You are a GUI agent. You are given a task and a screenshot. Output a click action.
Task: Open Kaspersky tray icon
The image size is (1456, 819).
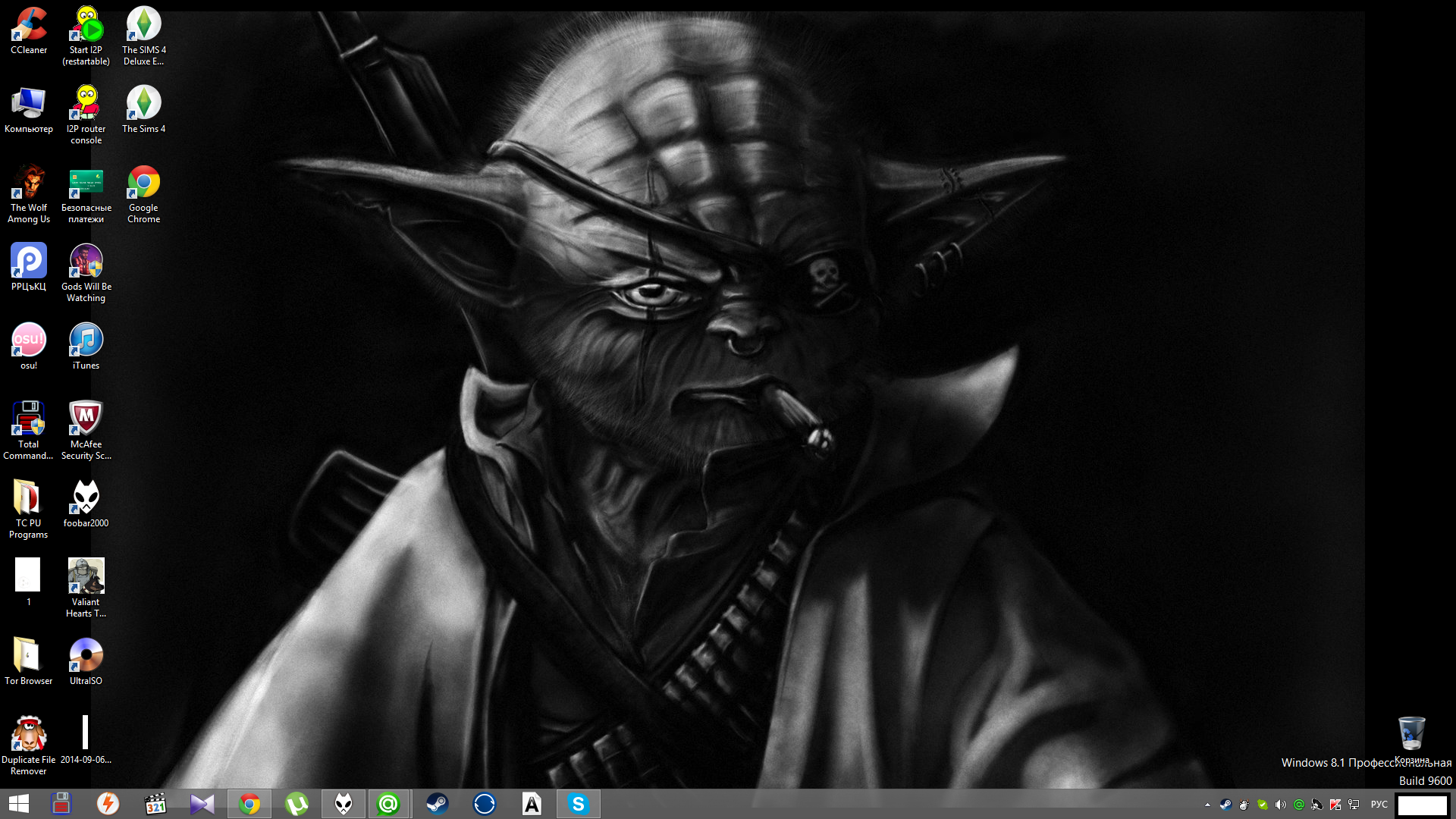pyautogui.click(x=1335, y=805)
